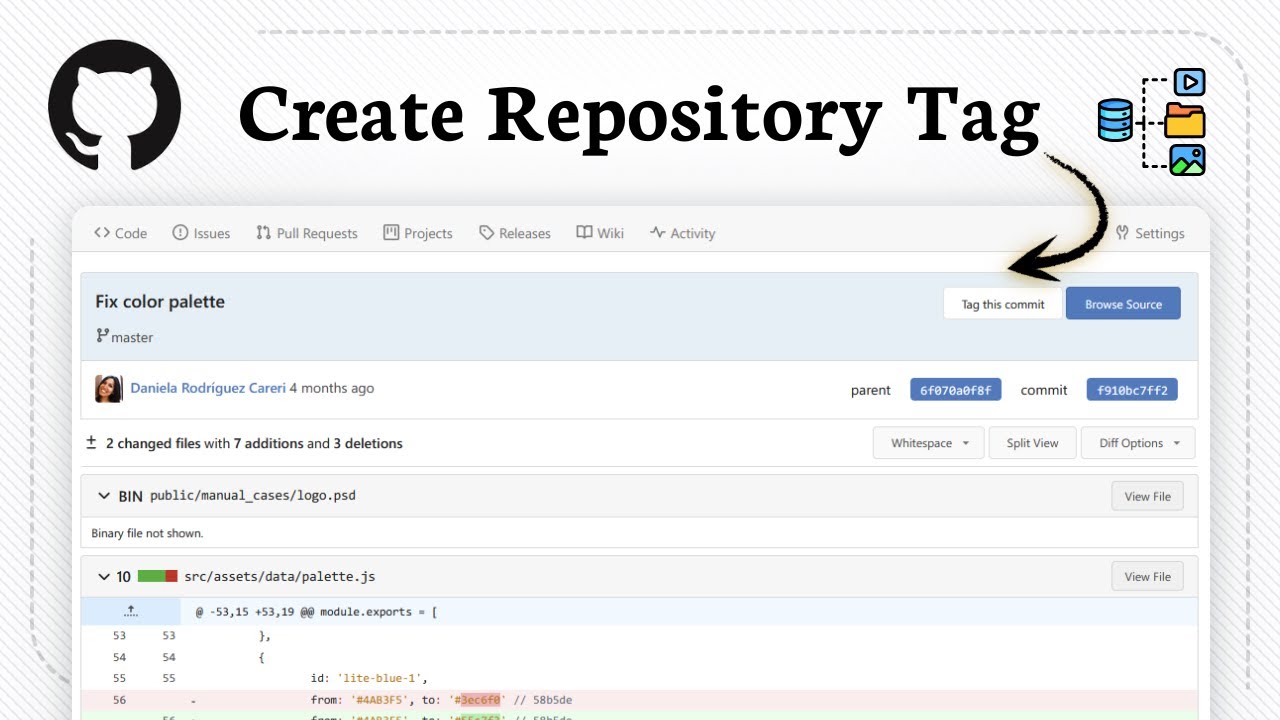Click the Browse Source button
The width and height of the screenshot is (1280, 720).
click(x=1123, y=304)
